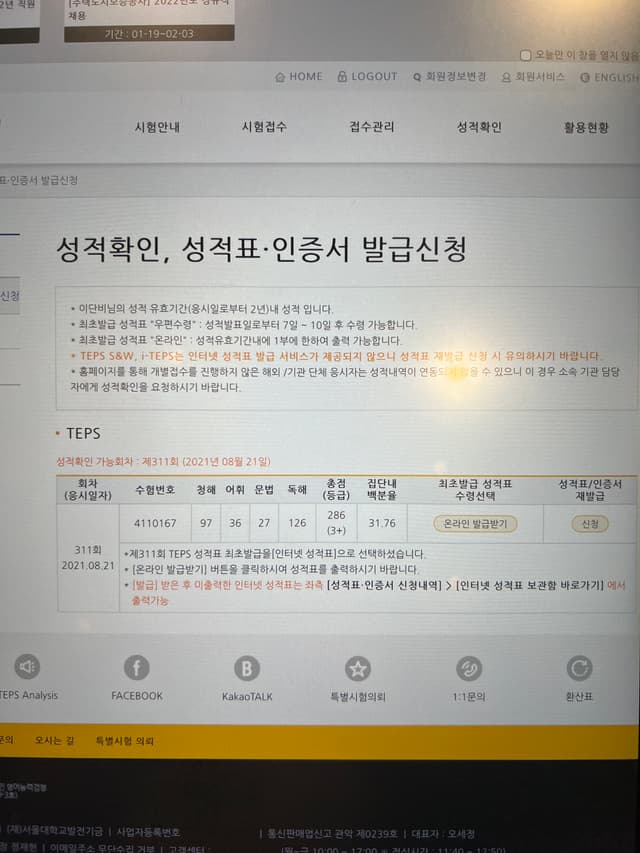The width and height of the screenshot is (640, 853).
Task: Click the HOME link text
Action: 306,77
